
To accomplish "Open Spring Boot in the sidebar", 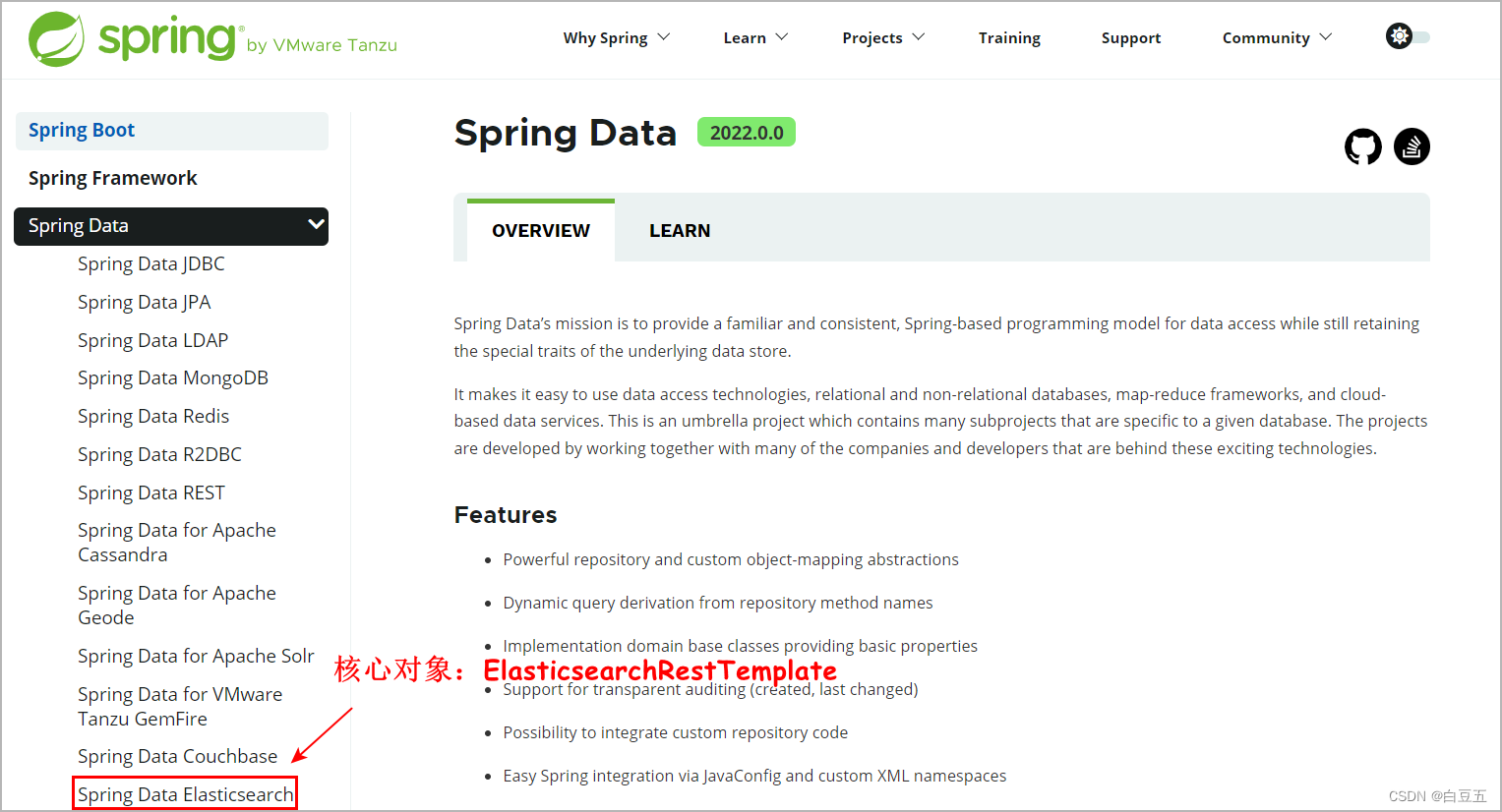I will tap(171, 131).
